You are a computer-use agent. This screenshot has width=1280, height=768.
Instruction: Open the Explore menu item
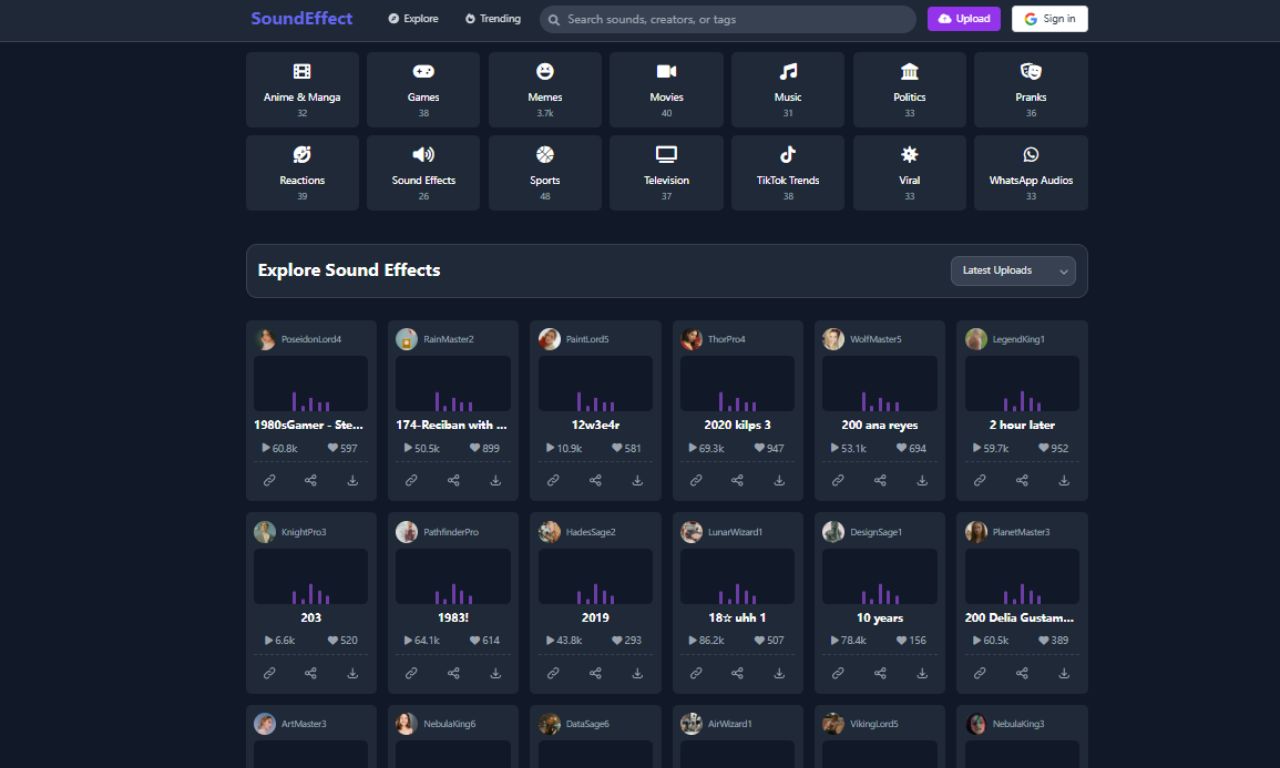click(413, 19)
